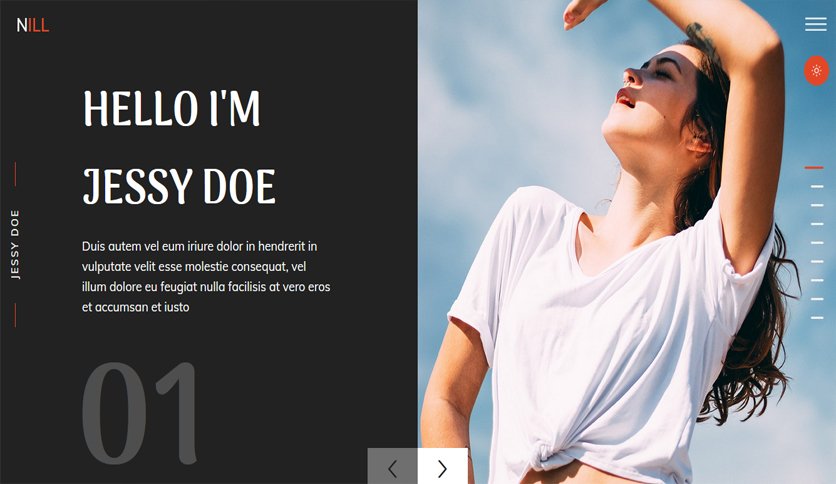Viewport: 836px width, 484px height.
Task: Choose the last section indicator dash
Action: tap(817, 318)
